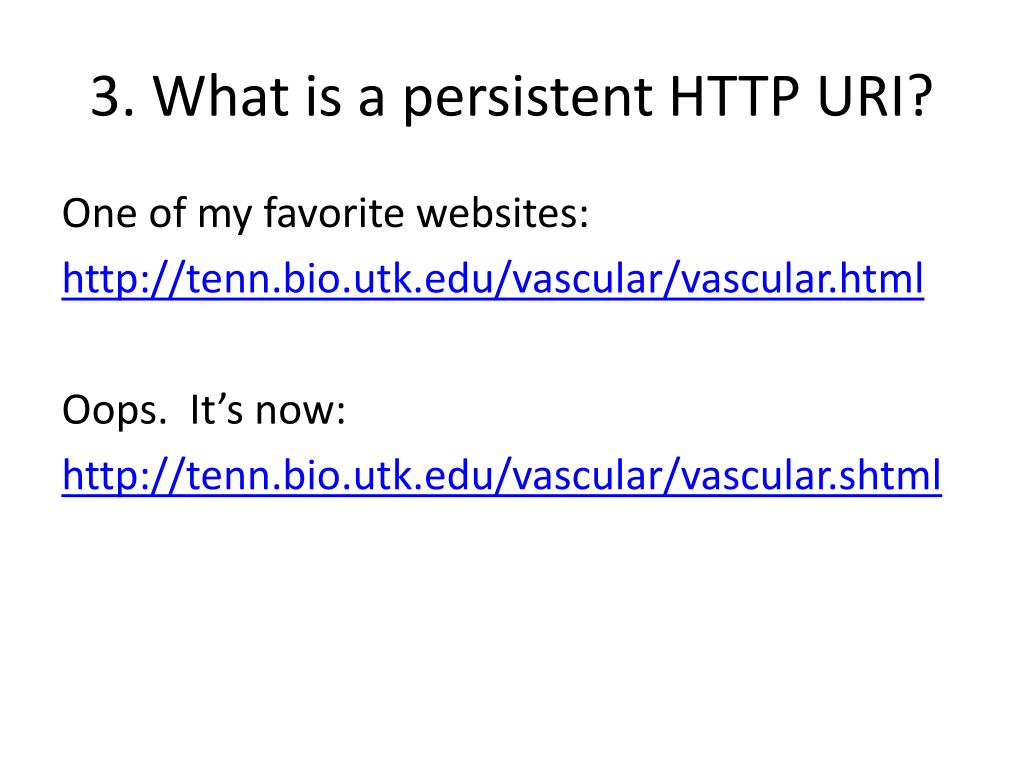The width and height of the screenshot is (1024, 768).
Task: Click 'http://' at start of second link
Action: (x=123, y=476)
